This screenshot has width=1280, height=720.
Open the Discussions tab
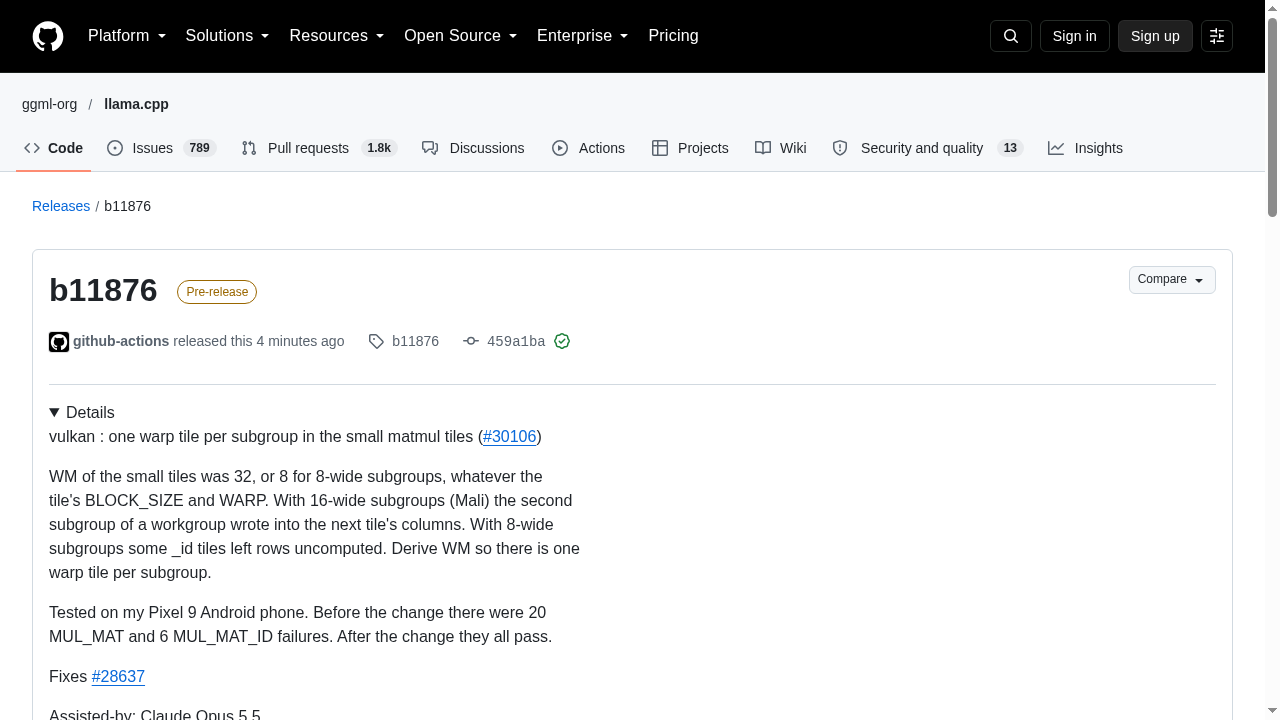click(x=473, y=148)
